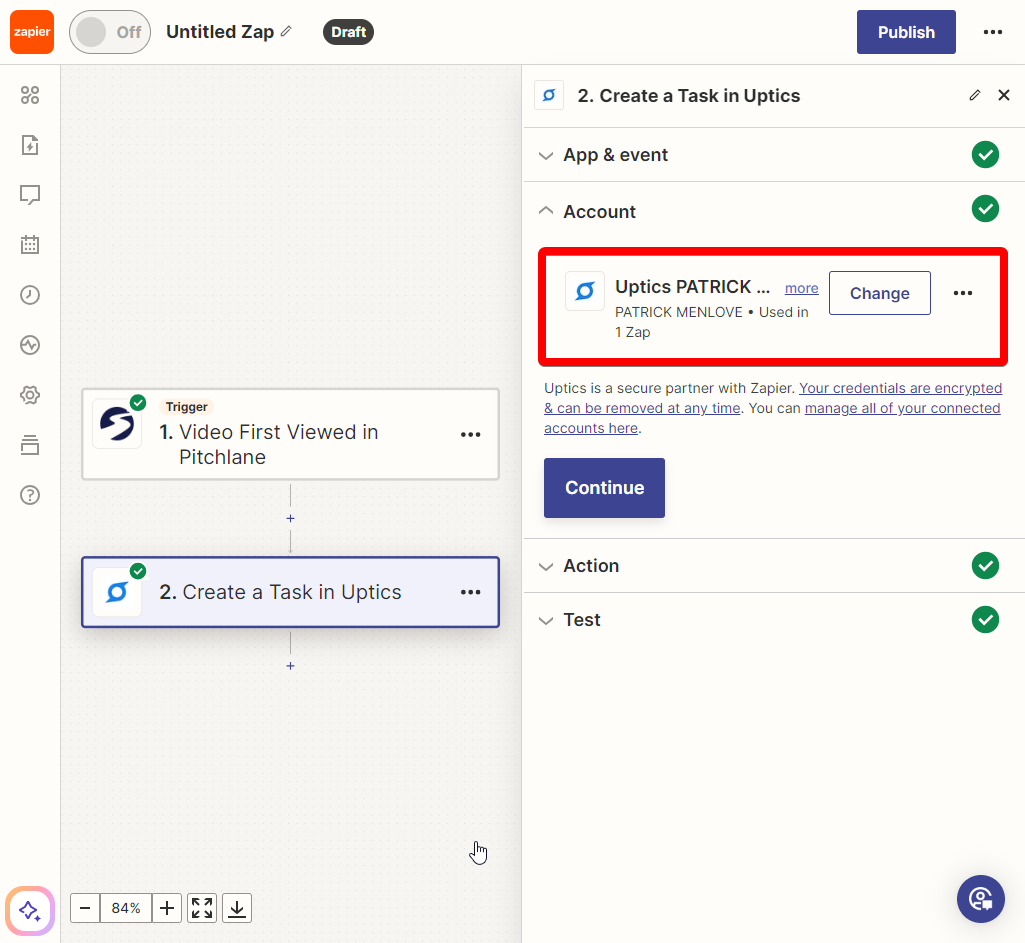Add a step between trigger and action
Image resolution: width=1025 pixels, height=943 pixels.
tap(290, 518)
